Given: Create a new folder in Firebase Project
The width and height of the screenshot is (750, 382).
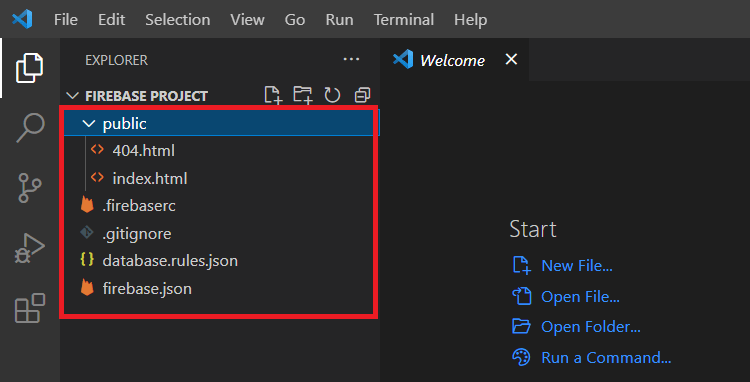Looking at the screenshot, I should coord(303,95).
